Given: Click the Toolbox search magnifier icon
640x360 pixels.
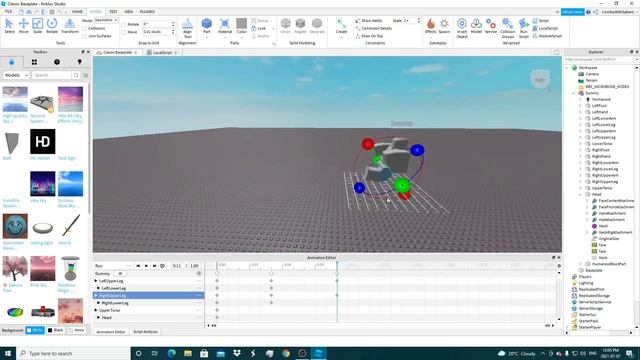Looking at the screenshot, I should pyautogui.click(x=76, y=75).
